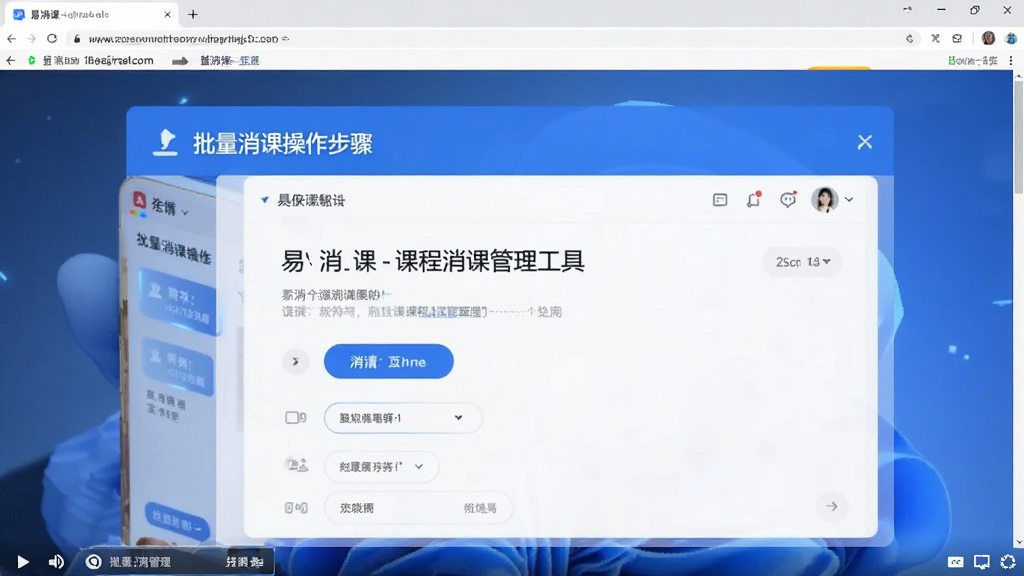Click the circular icon left of X extension
Image resolution: width=1024 pixels, height=576 pixels.
910,39
